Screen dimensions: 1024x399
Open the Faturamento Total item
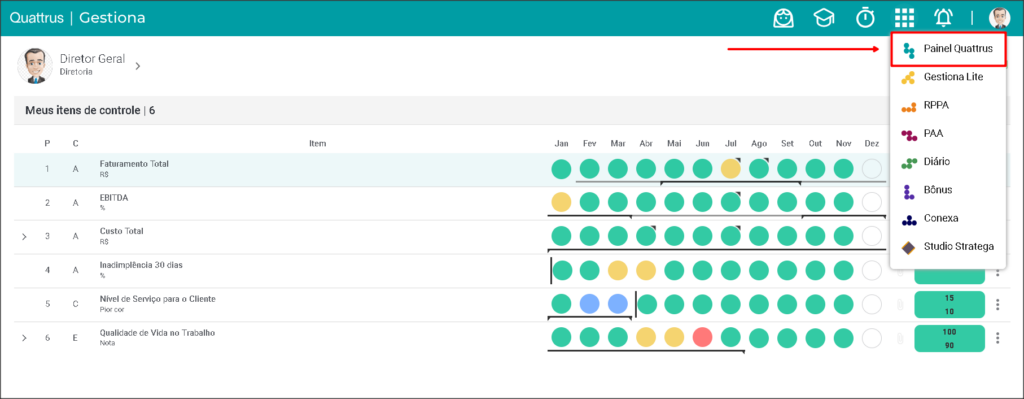point(134,164)
